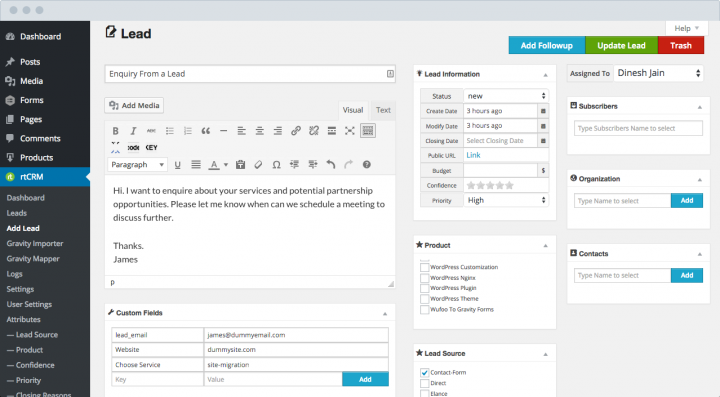Viewport: 720px width, 397px height.
Task: Open the Status dropdown
Action: [x=506, y=96]
